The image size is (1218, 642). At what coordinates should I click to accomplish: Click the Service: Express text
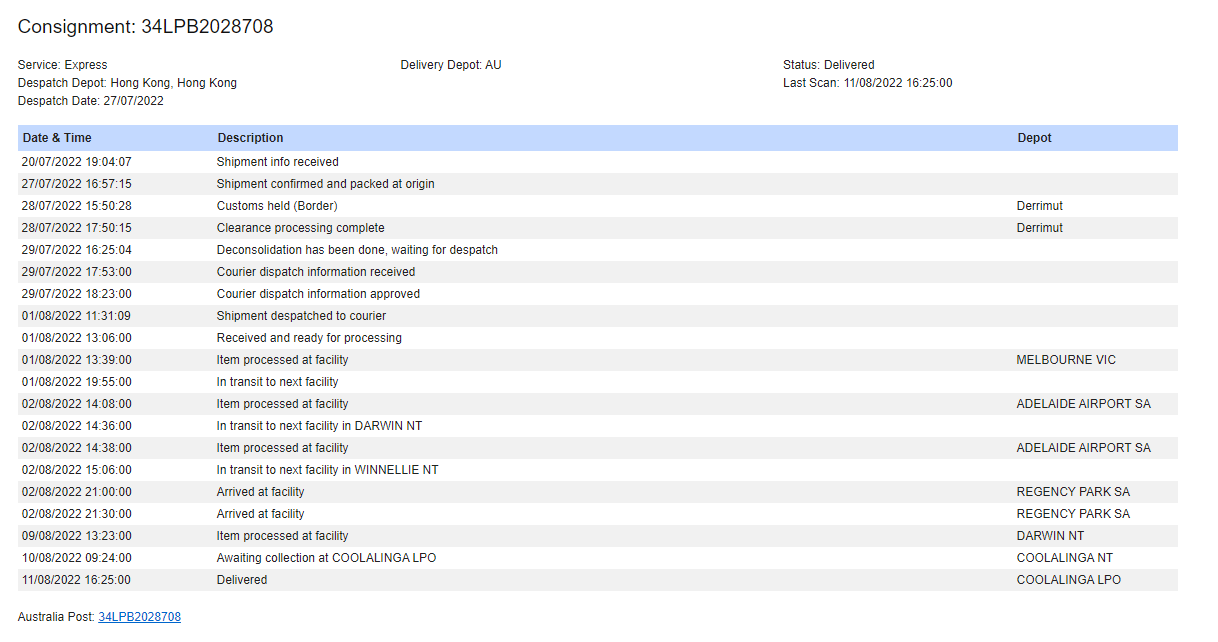pos(62,65)
